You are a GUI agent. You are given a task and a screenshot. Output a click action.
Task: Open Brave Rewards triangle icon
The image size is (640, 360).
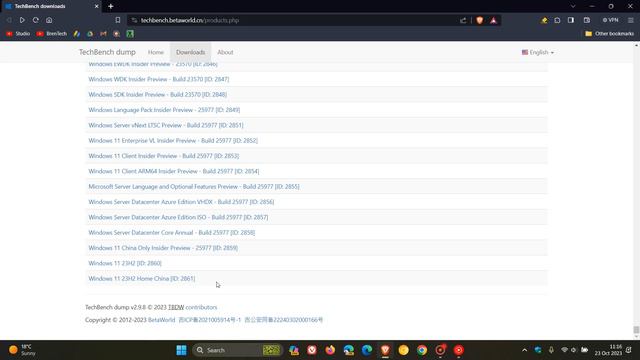click(493, 20)
